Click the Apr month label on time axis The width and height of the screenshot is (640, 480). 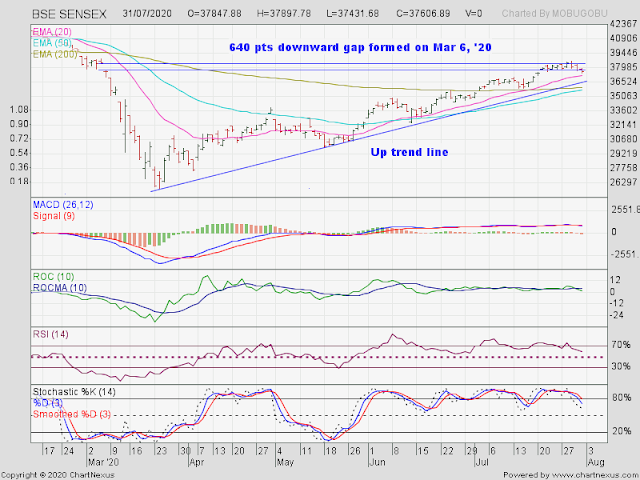coord(196,462)
